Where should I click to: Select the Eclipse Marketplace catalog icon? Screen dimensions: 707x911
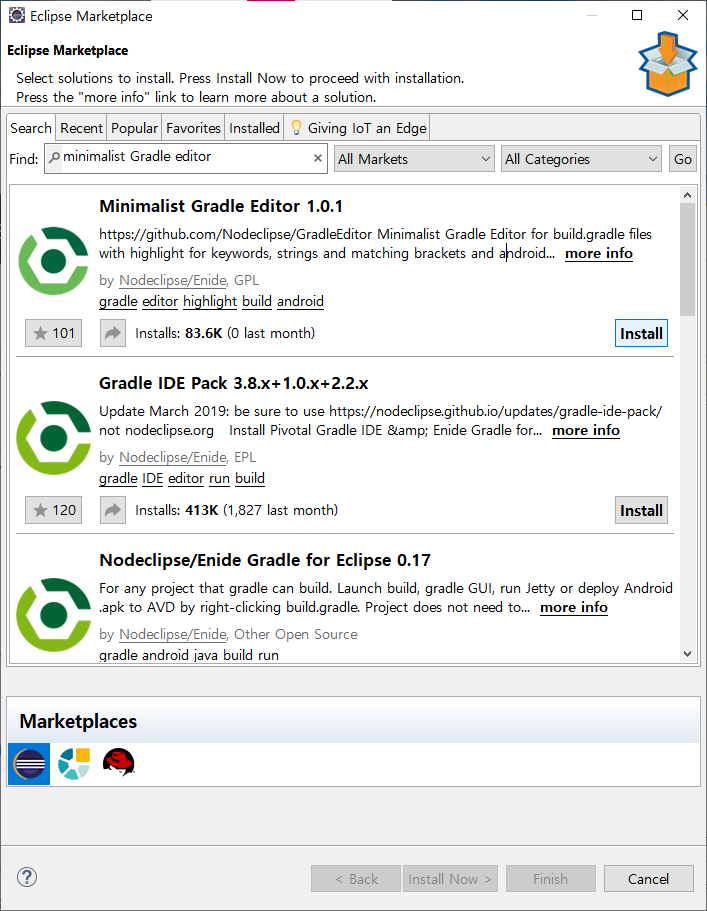pos(29,763)
